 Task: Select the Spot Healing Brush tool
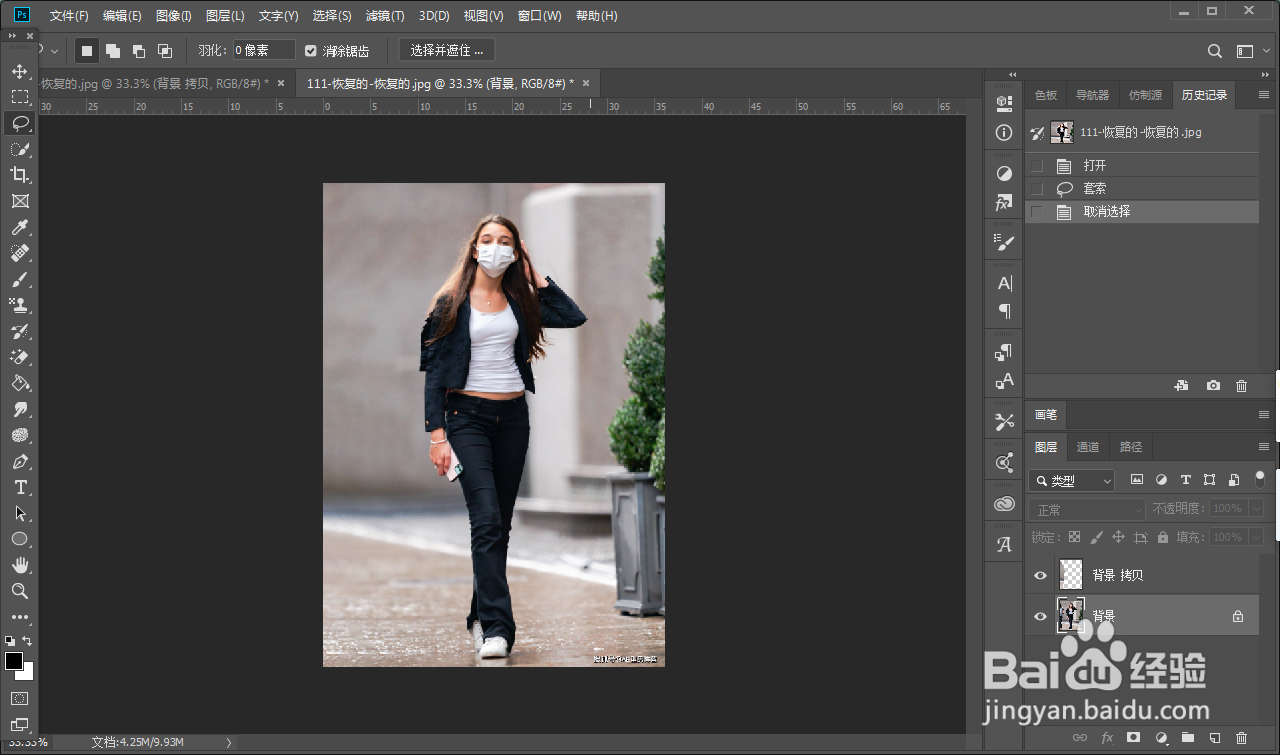tap(19, 253)
